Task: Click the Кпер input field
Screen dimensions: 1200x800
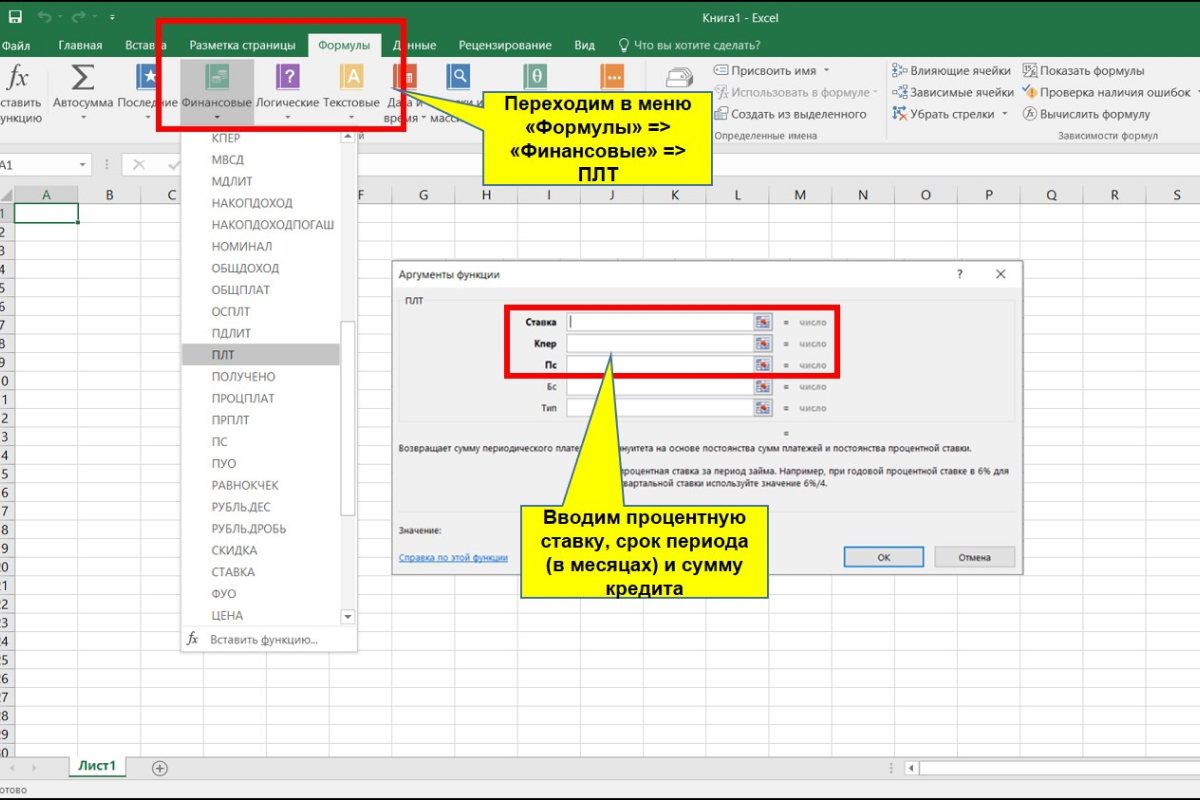Action: coord(659,343)
